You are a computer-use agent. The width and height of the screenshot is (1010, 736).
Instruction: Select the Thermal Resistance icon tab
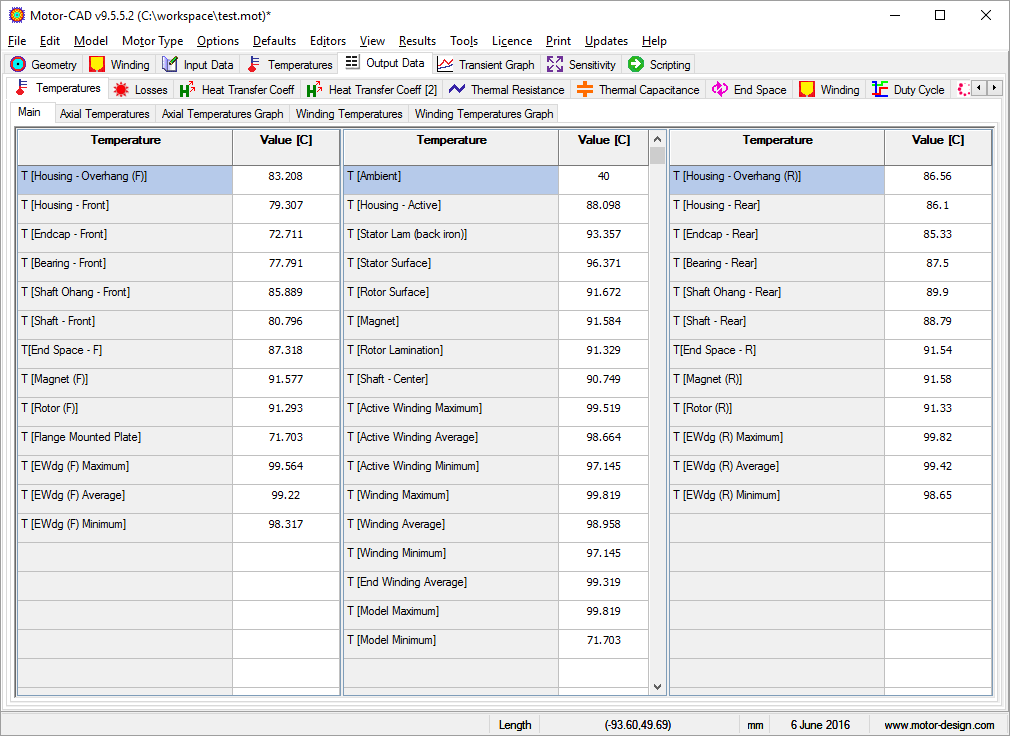click(457, 89)
